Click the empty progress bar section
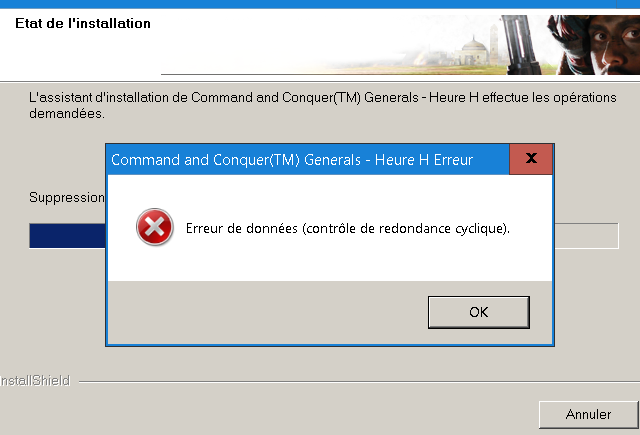The image size is (640, 435). (x=586, y=235)
